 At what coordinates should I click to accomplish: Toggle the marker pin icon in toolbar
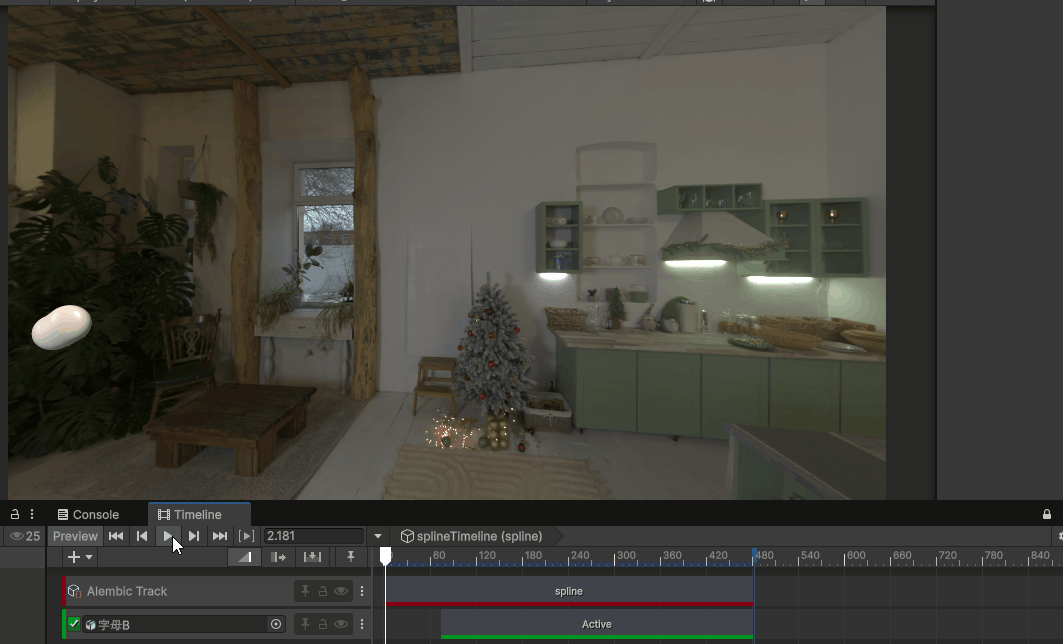coord(350,557)
